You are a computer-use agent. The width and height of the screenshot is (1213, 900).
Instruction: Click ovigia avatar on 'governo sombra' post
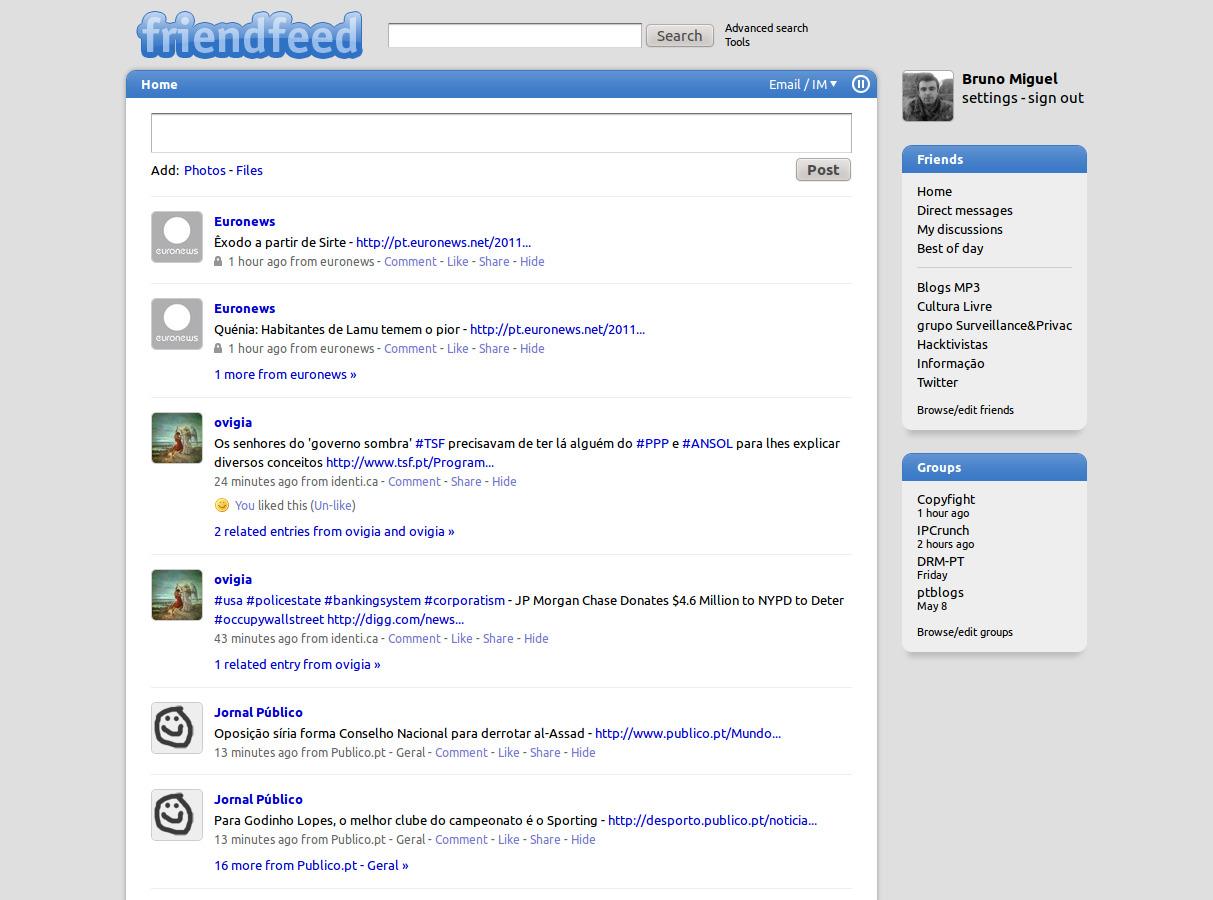[x=177, y=438]
